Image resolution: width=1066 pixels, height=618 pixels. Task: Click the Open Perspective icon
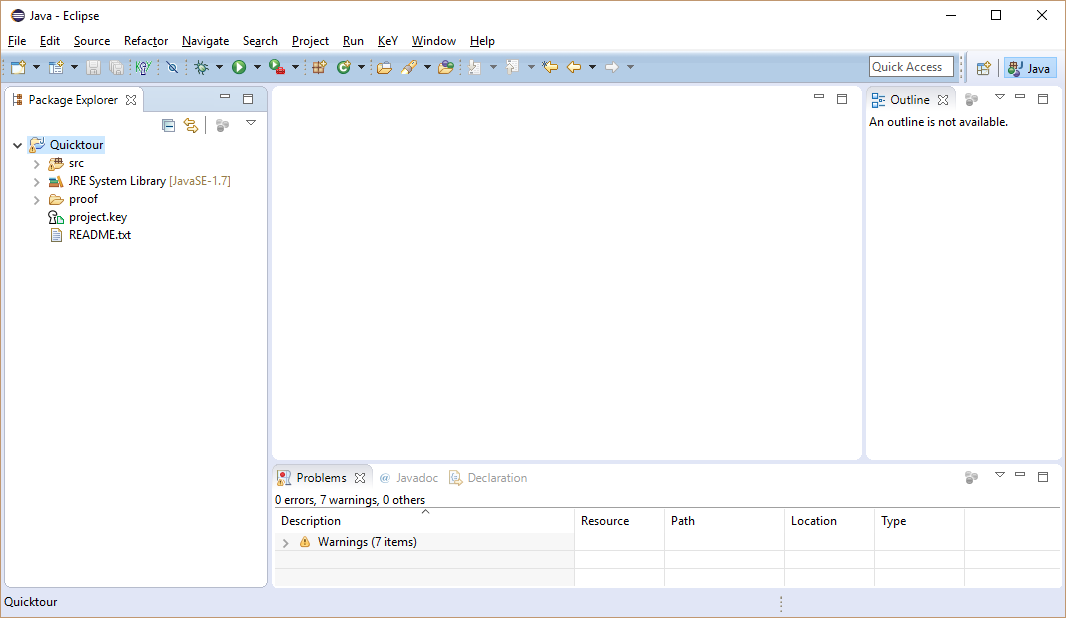click(984, 68)
